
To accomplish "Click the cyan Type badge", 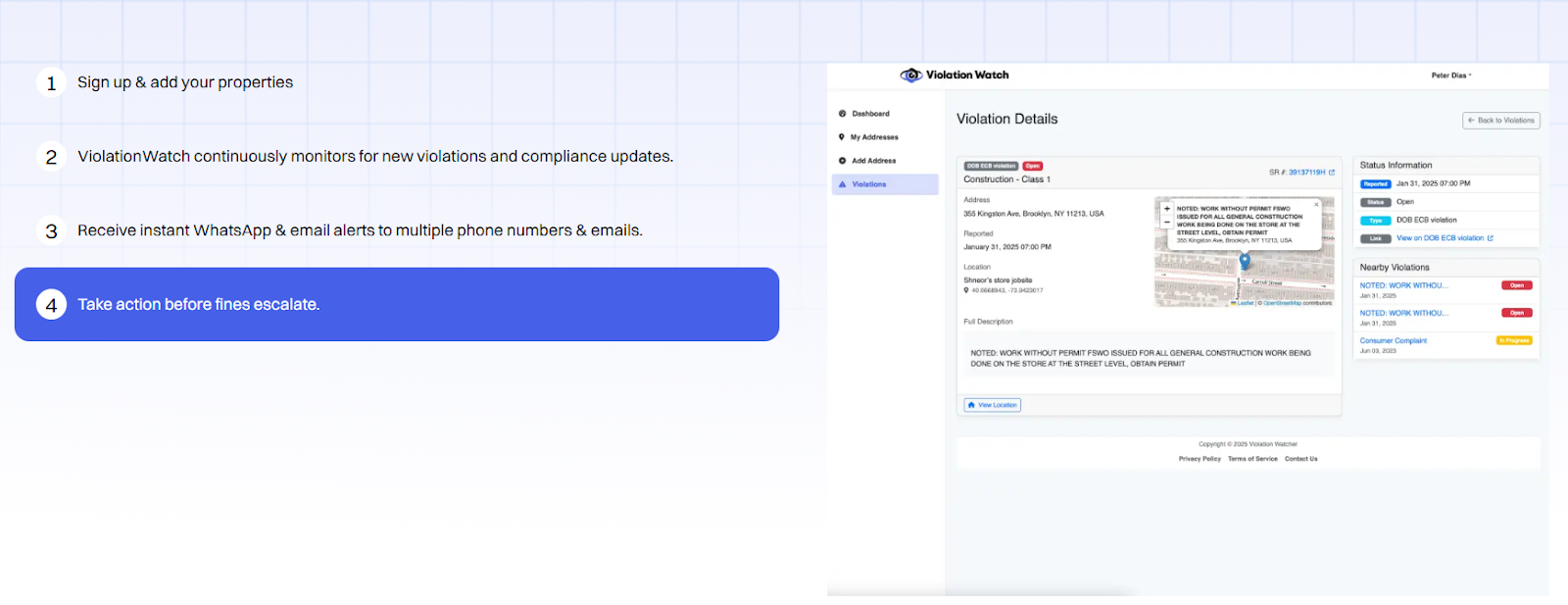I will coord(1376,221).
